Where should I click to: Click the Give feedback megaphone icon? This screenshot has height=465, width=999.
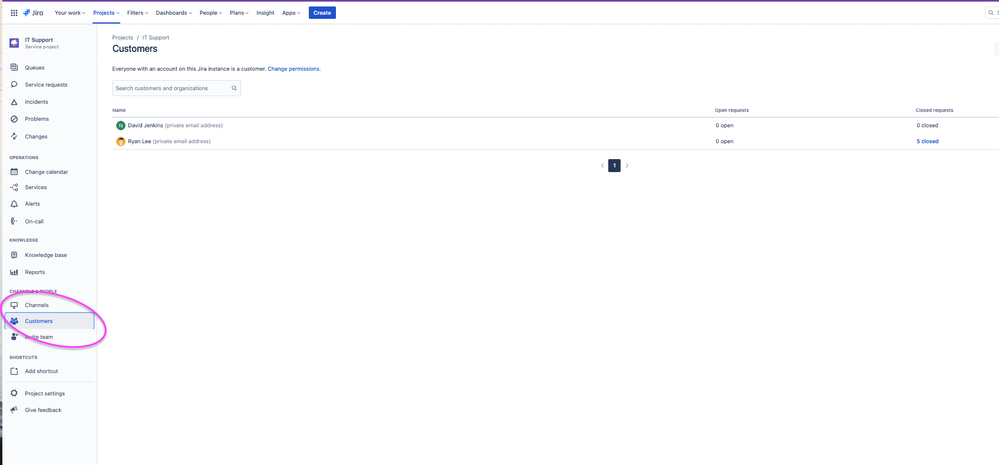(14, 410)
